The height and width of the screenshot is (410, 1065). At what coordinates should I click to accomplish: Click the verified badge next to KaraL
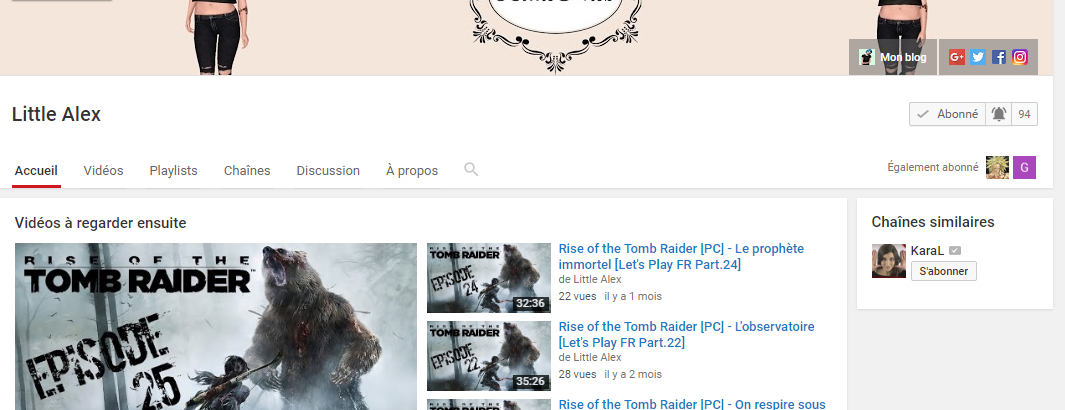click(x=955, y=250)
